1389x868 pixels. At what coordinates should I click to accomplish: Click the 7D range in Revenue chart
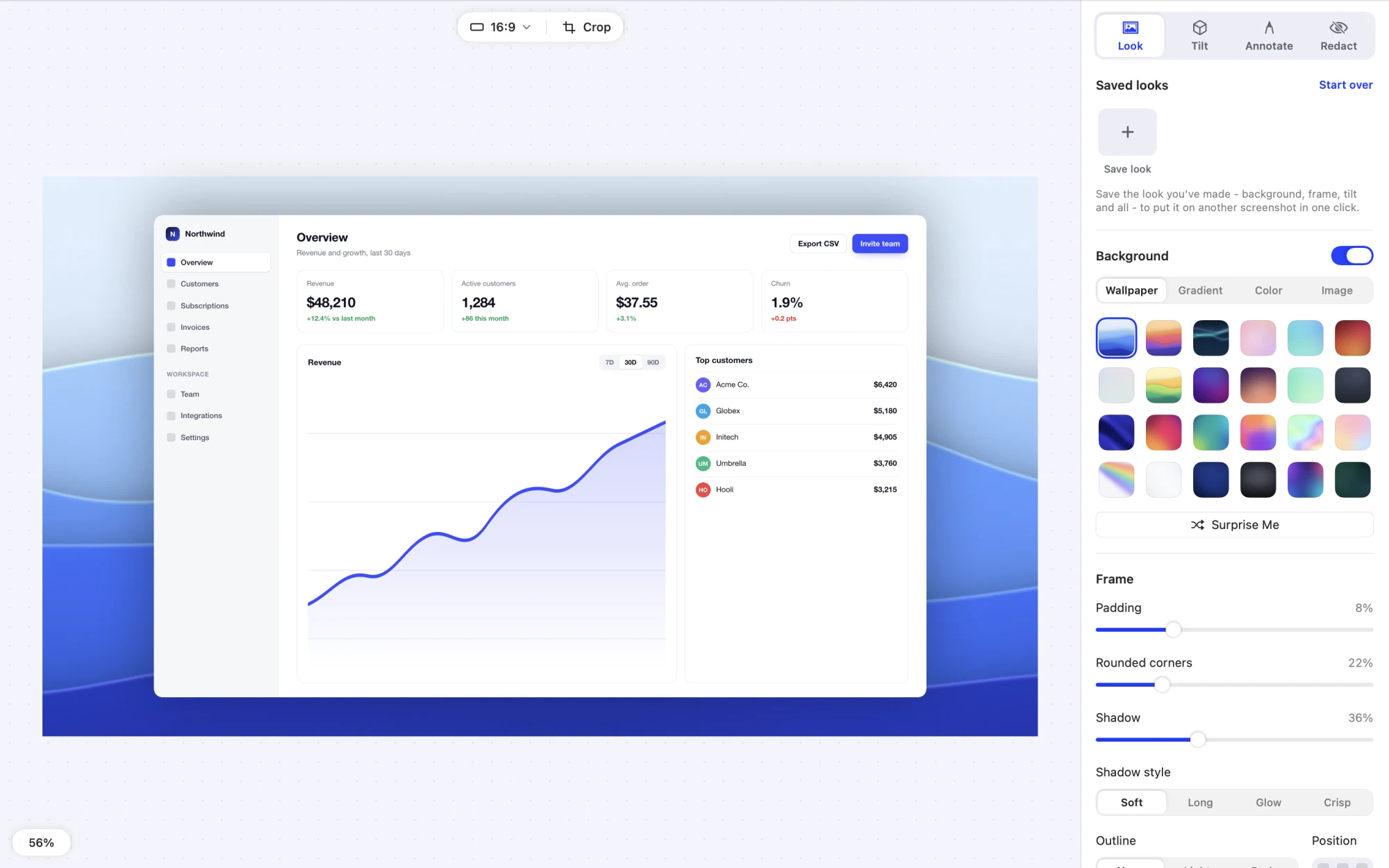coord(609,362)
